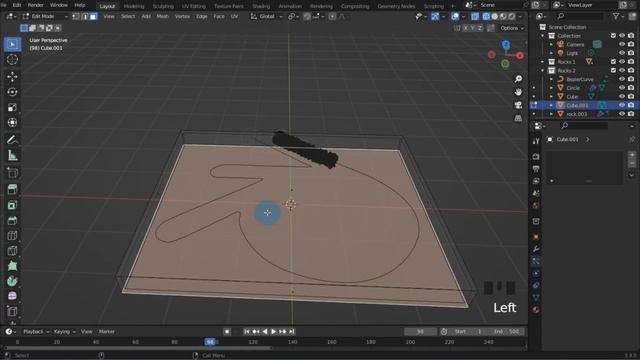Pick the Poly Build tool
This screenshot has width=640, height=360.
tap(12, 266)
